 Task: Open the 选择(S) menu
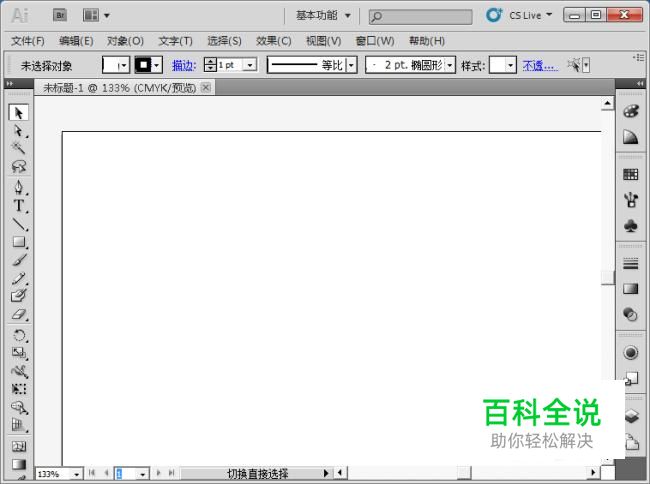pos(224,41)
